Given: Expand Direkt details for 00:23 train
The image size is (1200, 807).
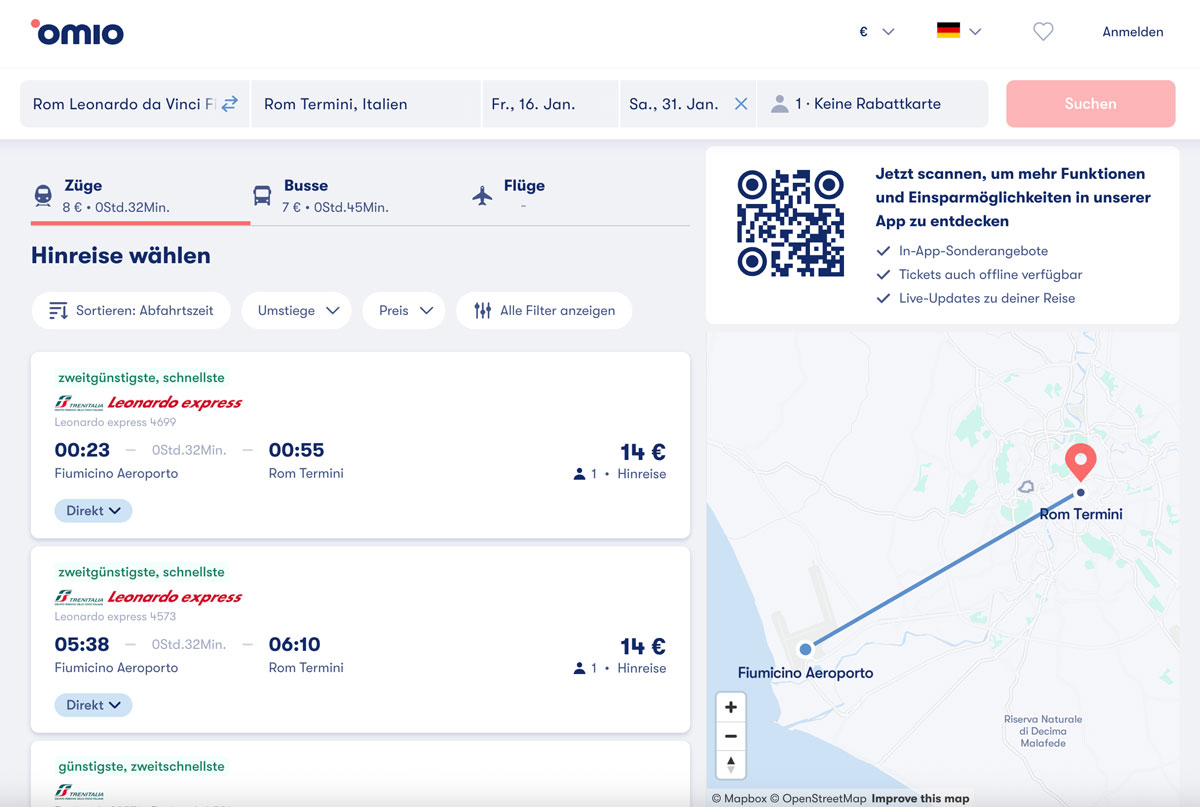Looking at the screenshot, I should (93, 511).
